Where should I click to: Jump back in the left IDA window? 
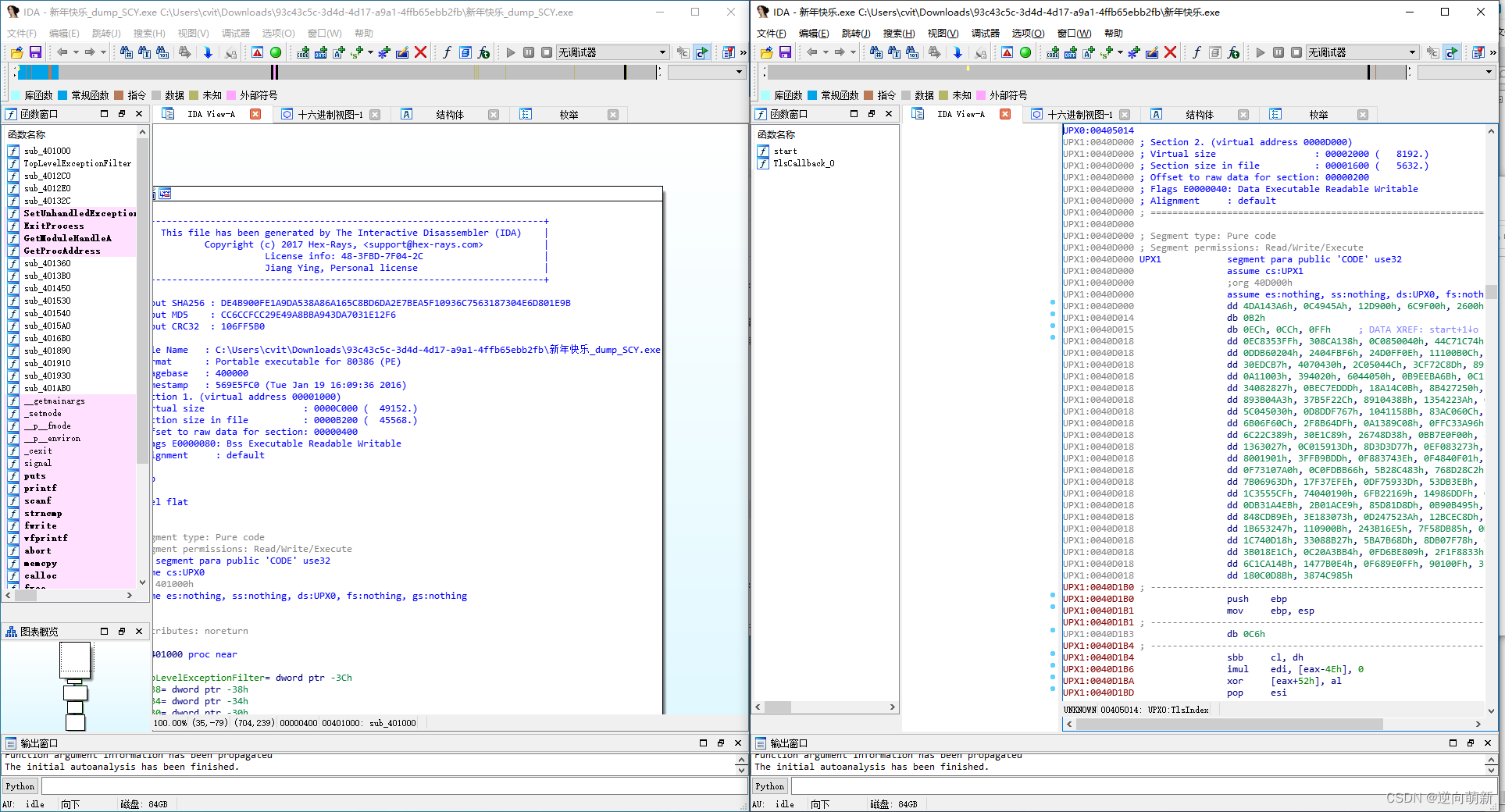pyautogui.click(x=62, y=52)
